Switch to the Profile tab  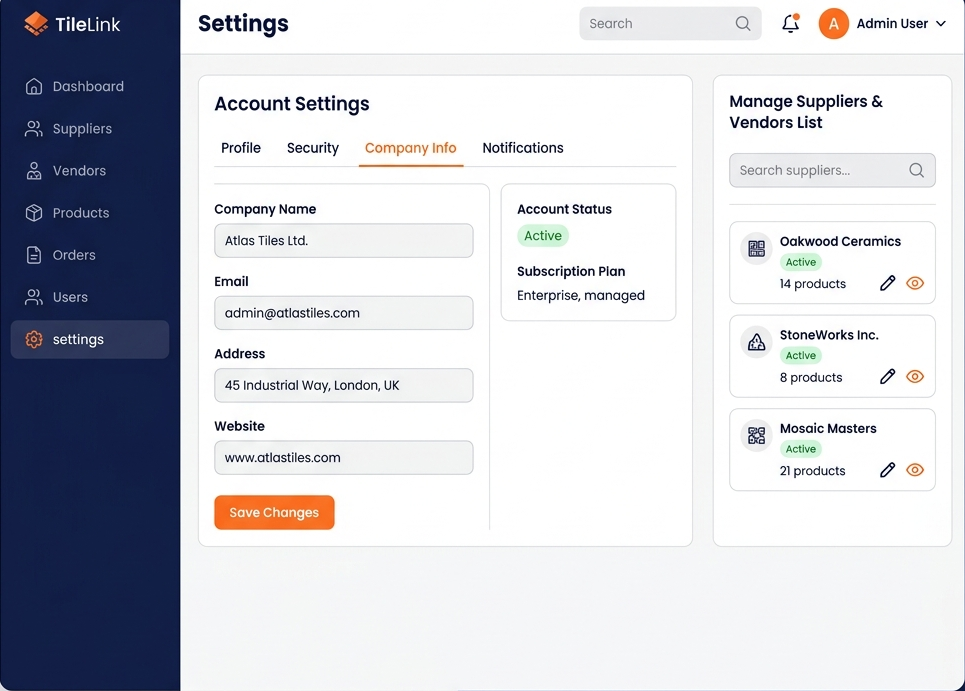[x=241, y=148]
